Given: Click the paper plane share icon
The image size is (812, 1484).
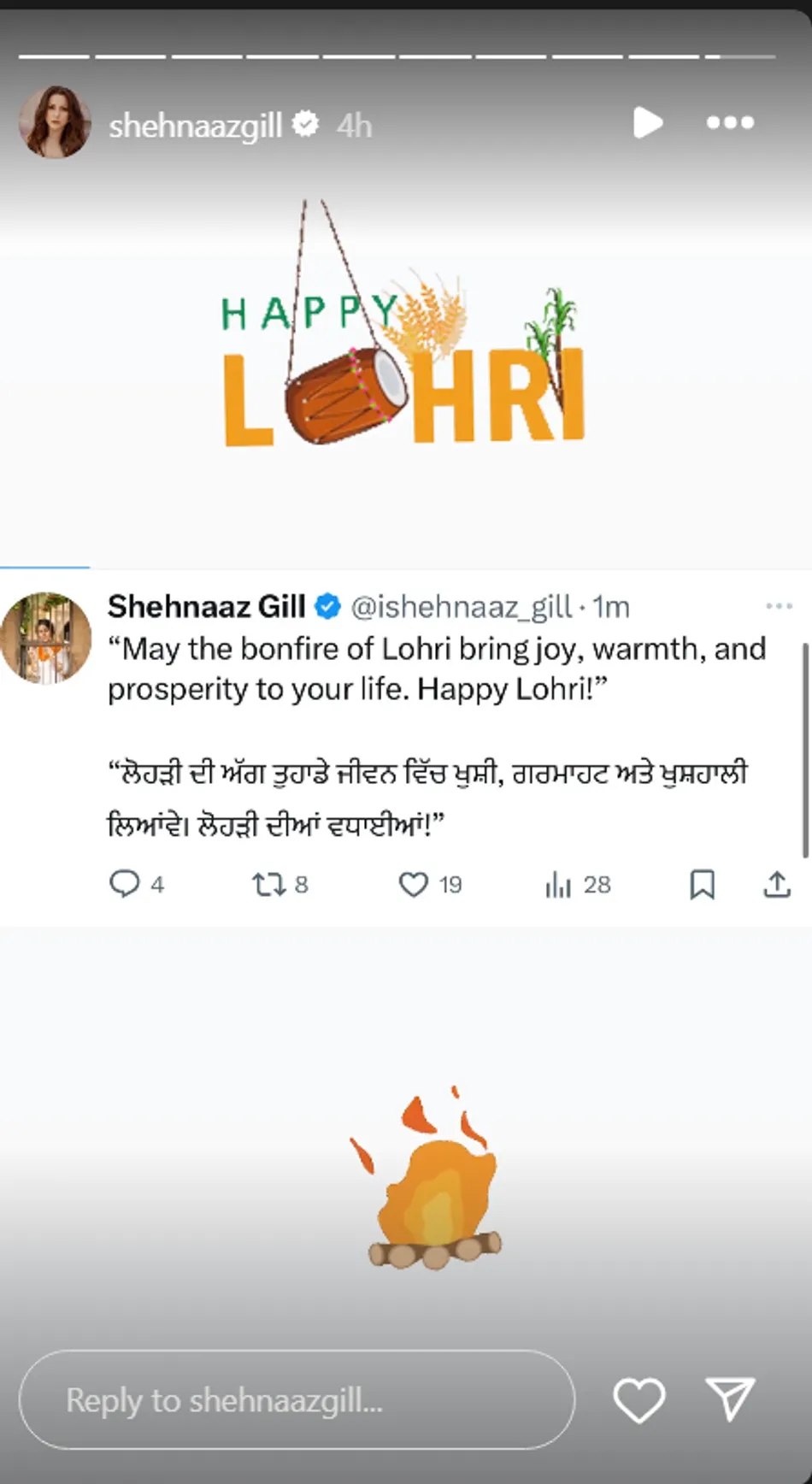Looking at the screenshot, I should [731, 1399].
